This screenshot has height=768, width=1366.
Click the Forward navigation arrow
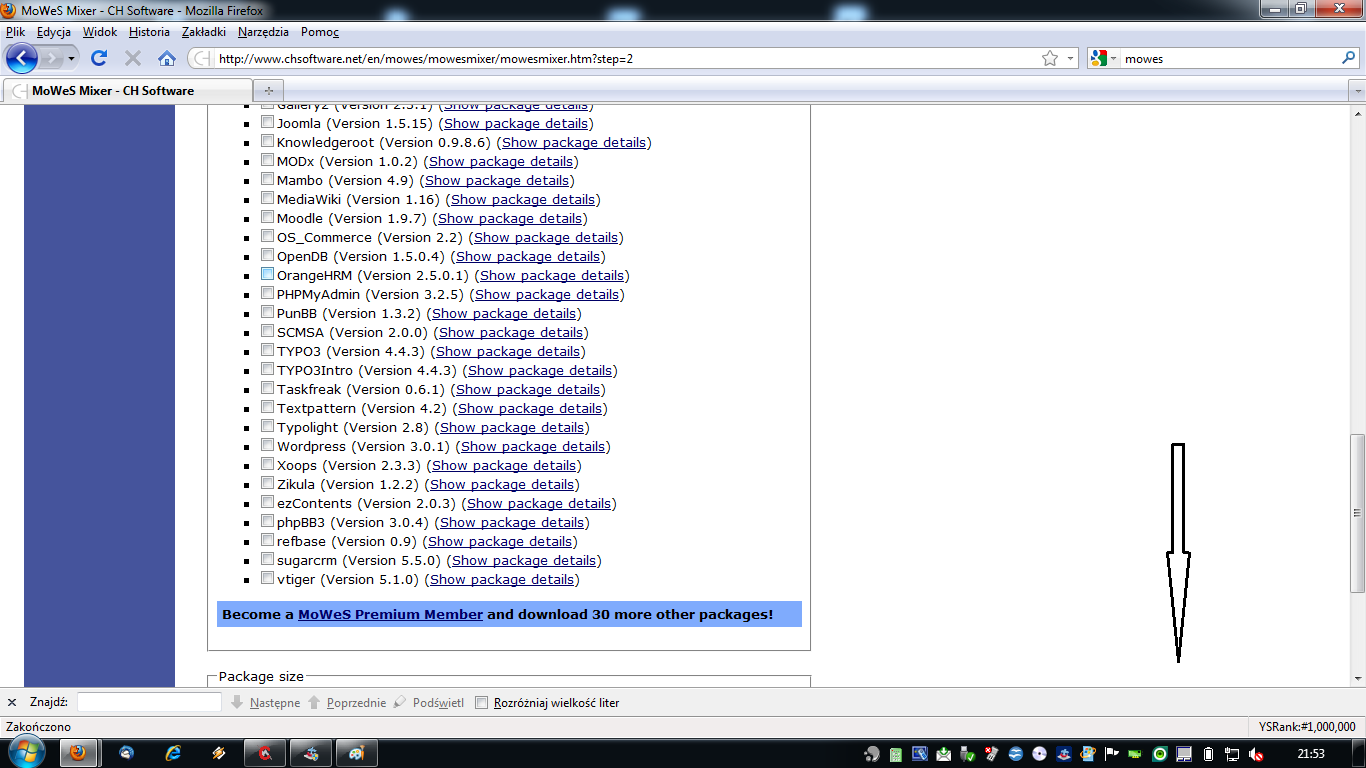[51, 58]
